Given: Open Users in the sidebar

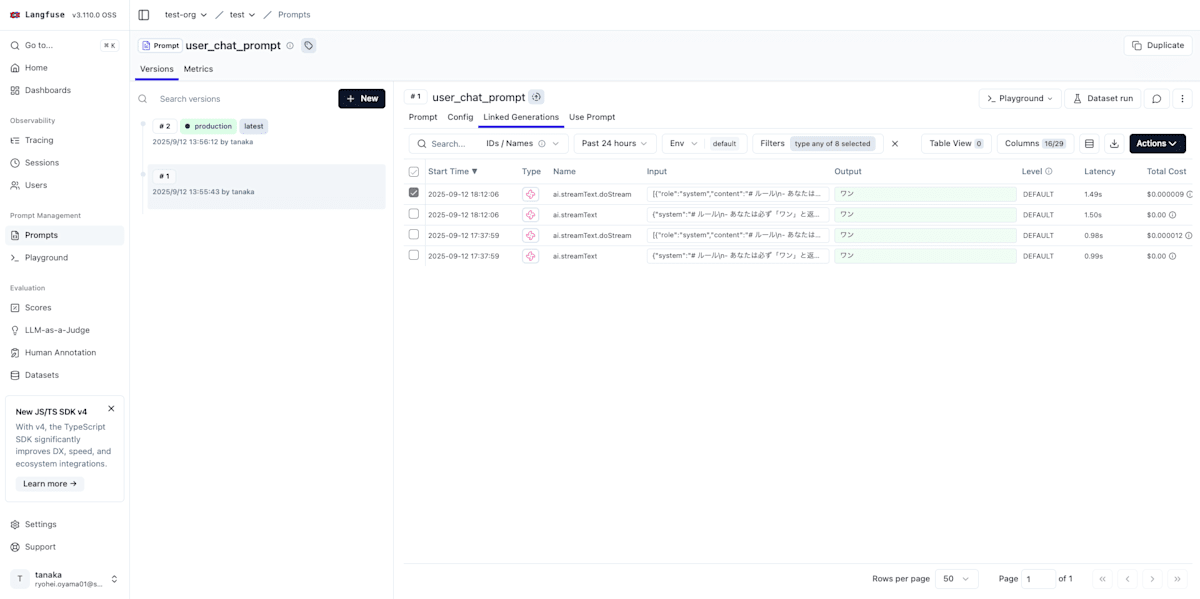Looking at the screenshot, I should [x=65, y=185].
